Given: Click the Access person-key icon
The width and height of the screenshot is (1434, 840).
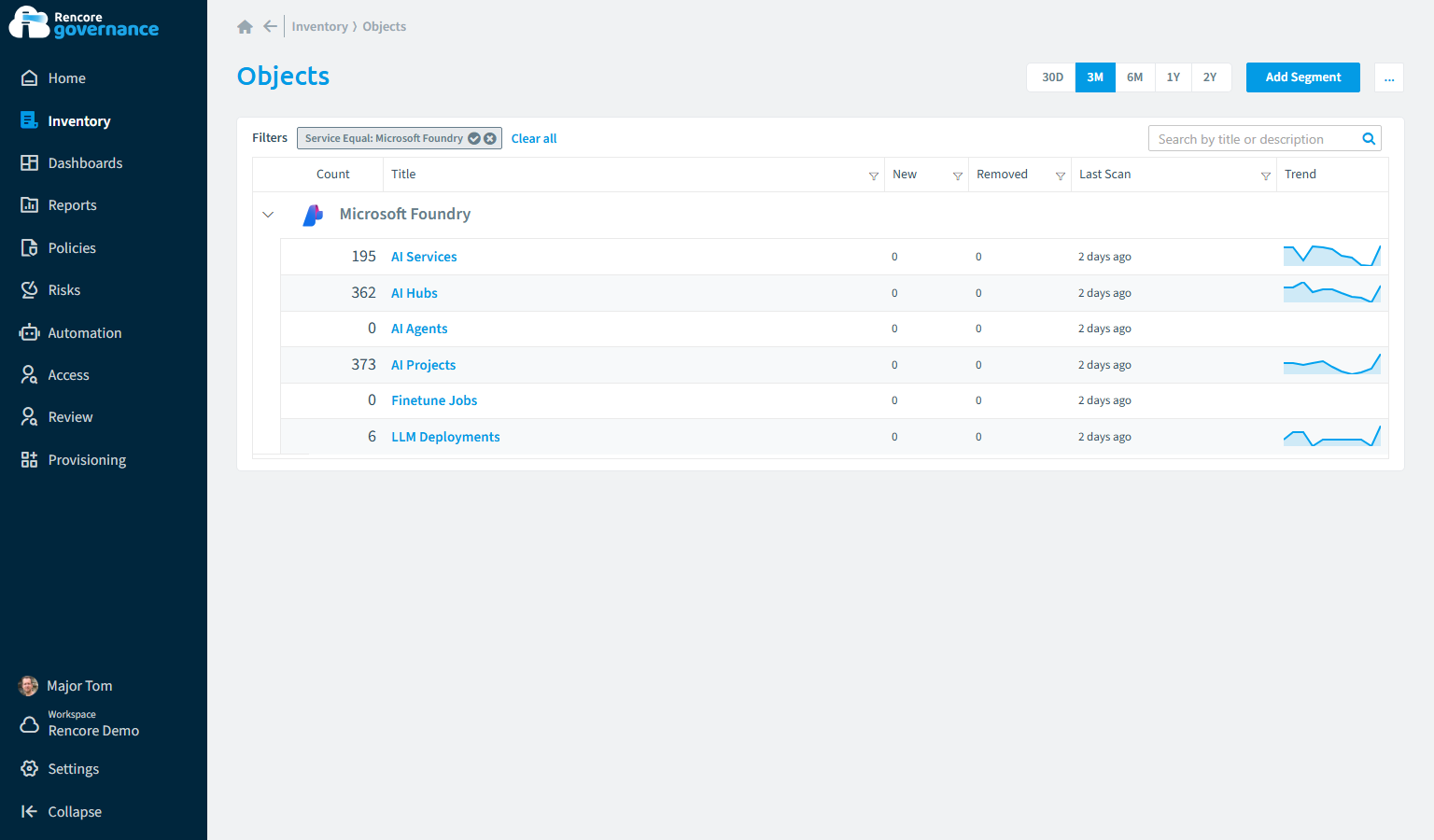Looking at the screenshot, I should [30, 375].
